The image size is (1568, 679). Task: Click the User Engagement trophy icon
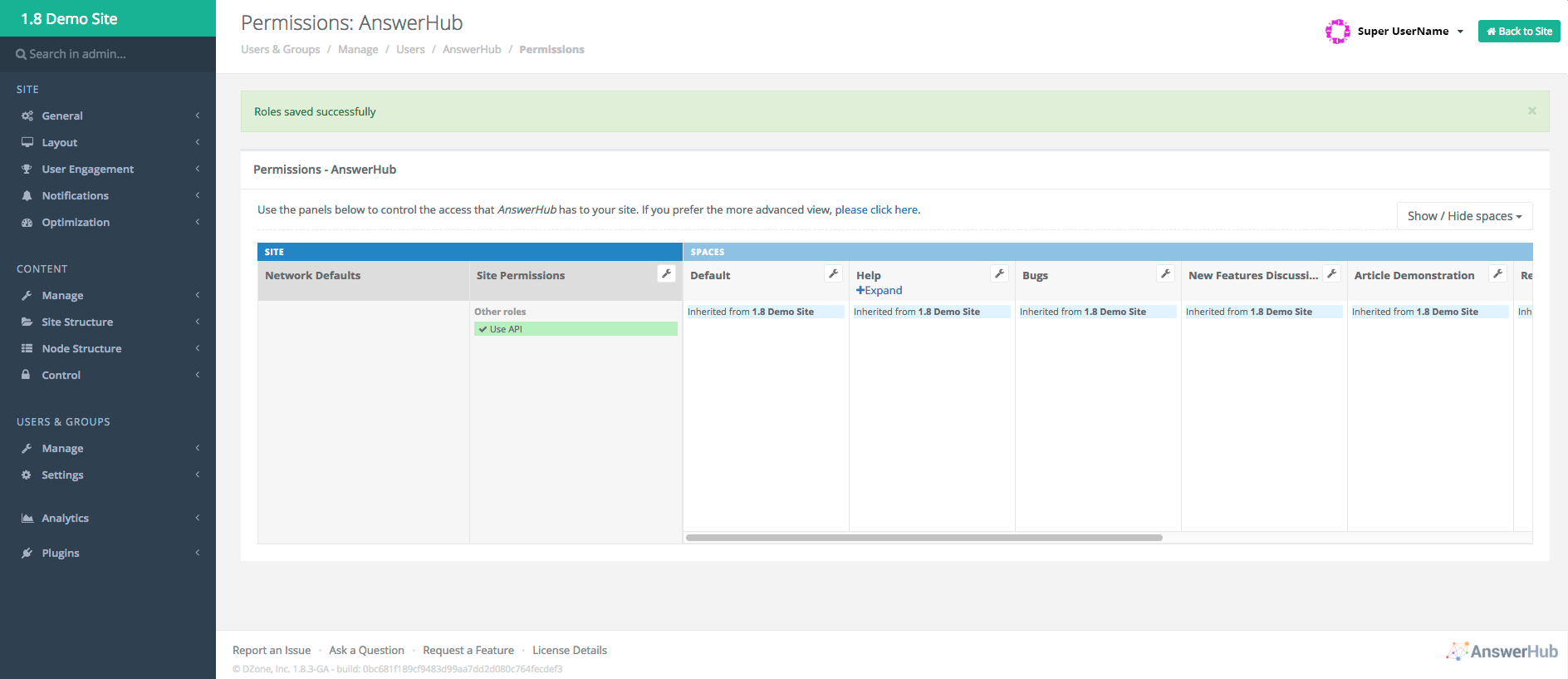click(27, 170)
